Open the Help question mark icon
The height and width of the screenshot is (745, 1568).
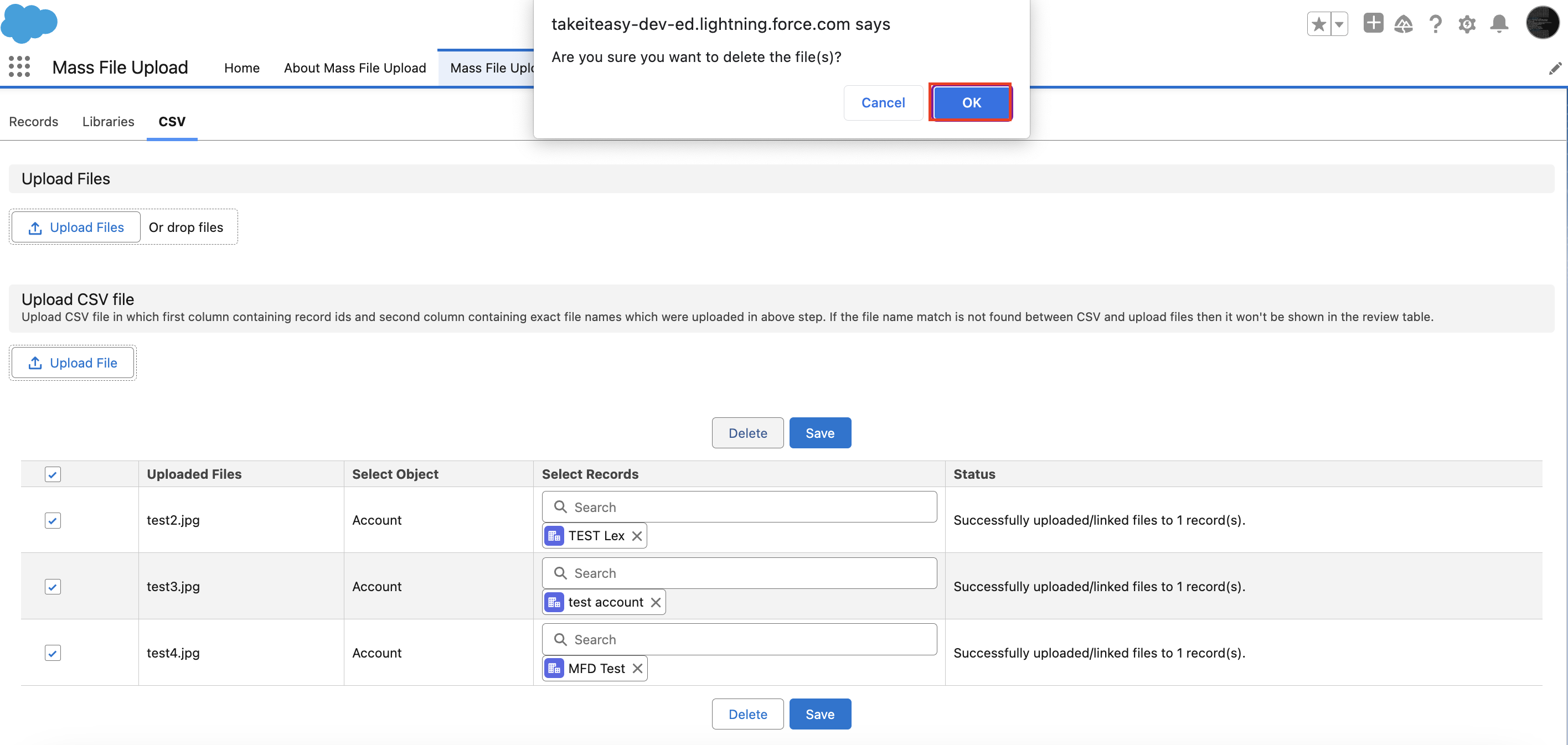tap(1435, 24)
